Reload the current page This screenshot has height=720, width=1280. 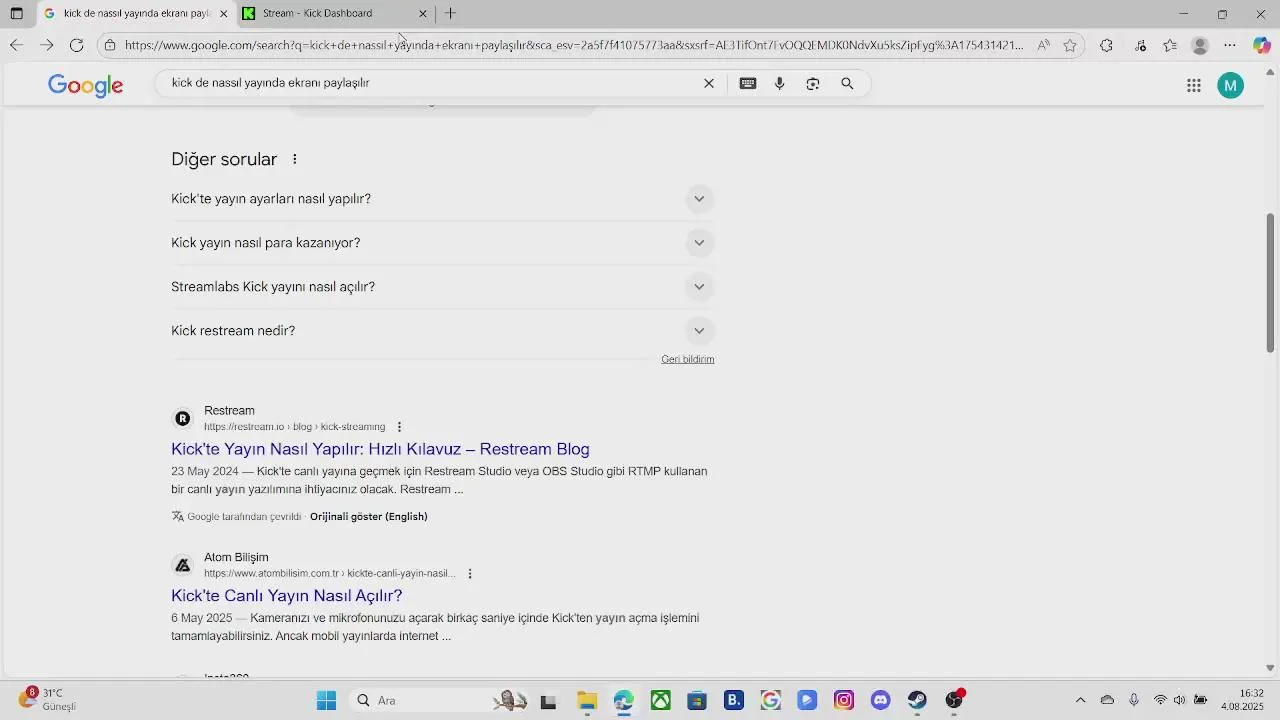point(76,45)
